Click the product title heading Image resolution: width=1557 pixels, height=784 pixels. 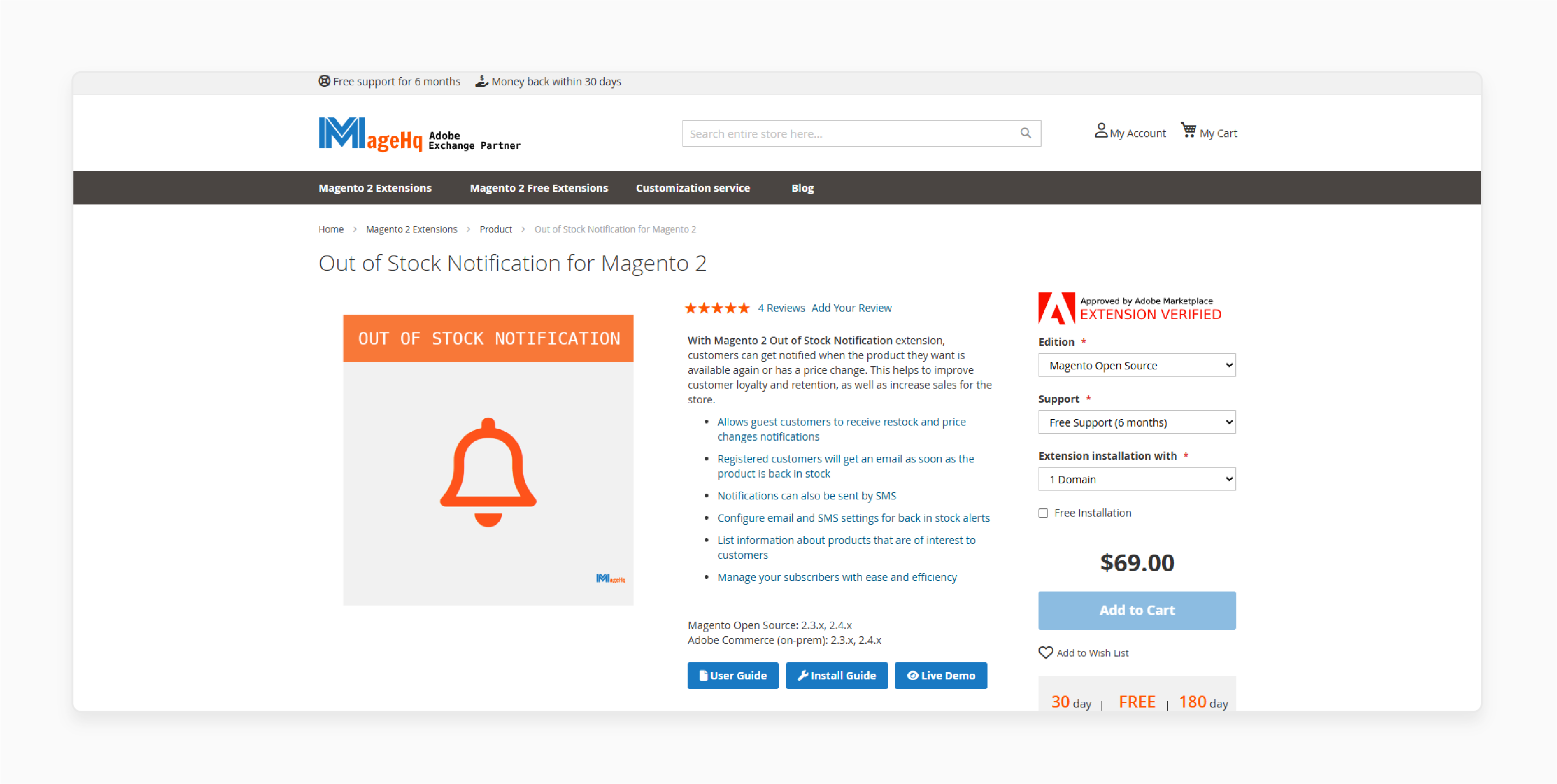[512, 263]
